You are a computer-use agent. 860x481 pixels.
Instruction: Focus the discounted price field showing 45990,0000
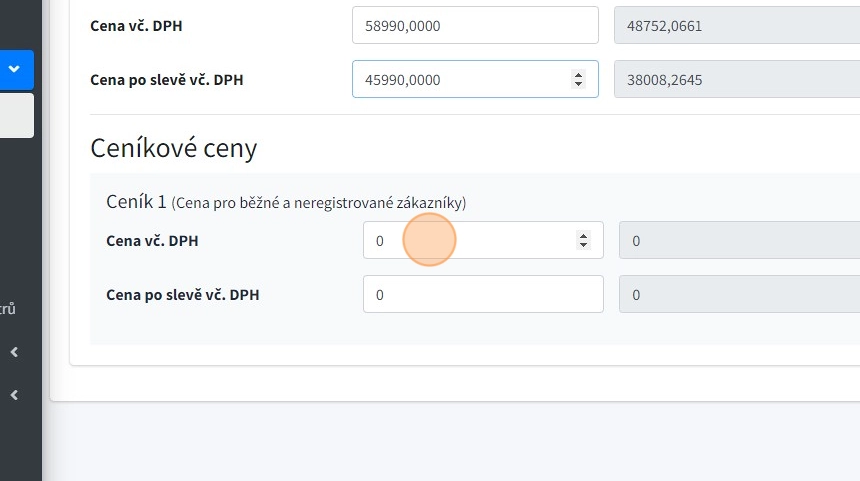point(460,80)
